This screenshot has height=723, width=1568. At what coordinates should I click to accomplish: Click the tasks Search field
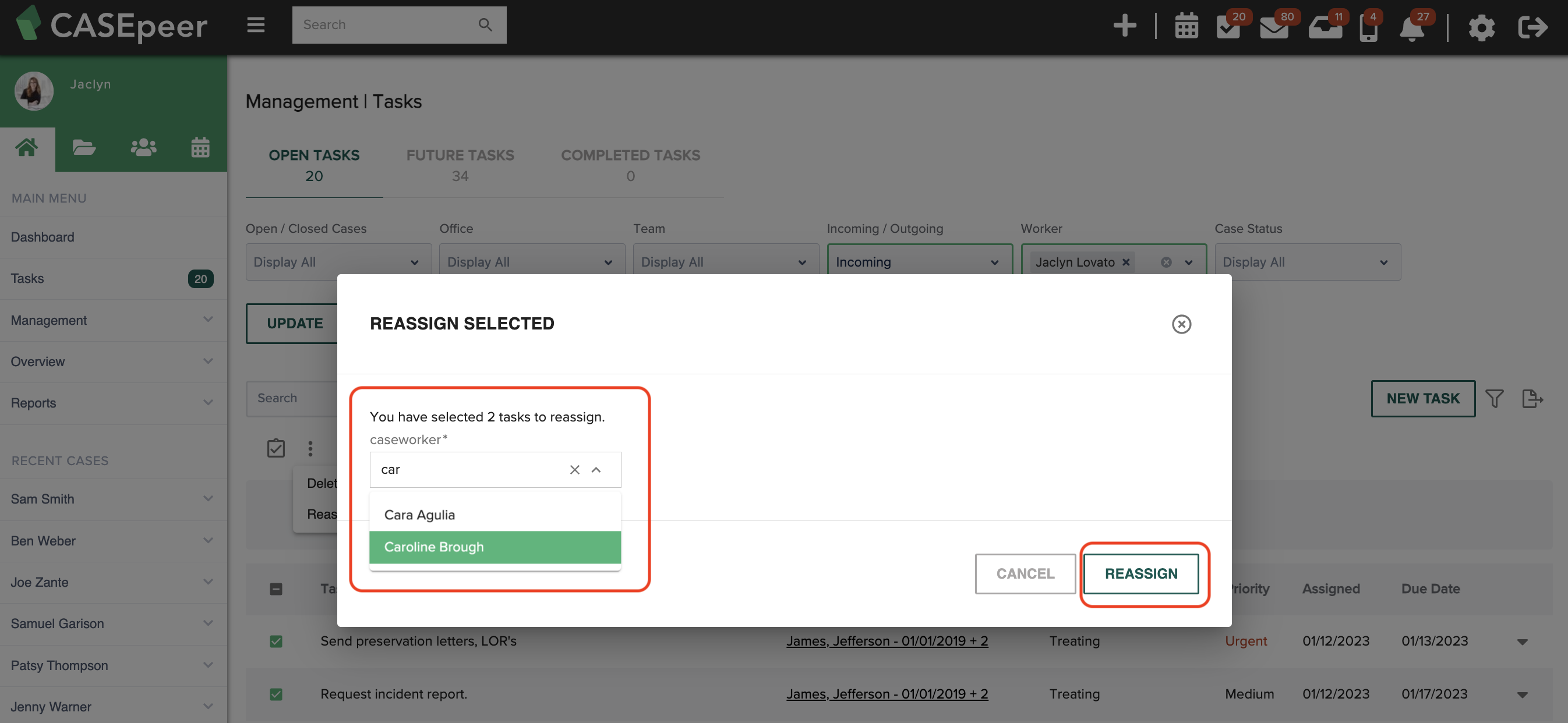pyautogui.click(x=292, y=399)
